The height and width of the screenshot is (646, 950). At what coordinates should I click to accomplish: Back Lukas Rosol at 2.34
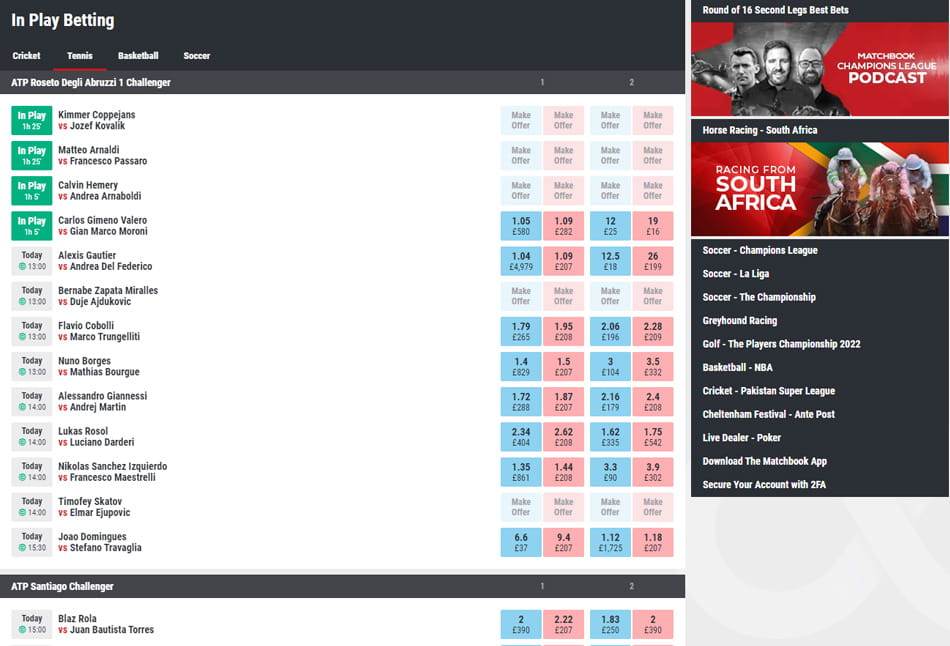pyautogui.click(x=521, y=436)
